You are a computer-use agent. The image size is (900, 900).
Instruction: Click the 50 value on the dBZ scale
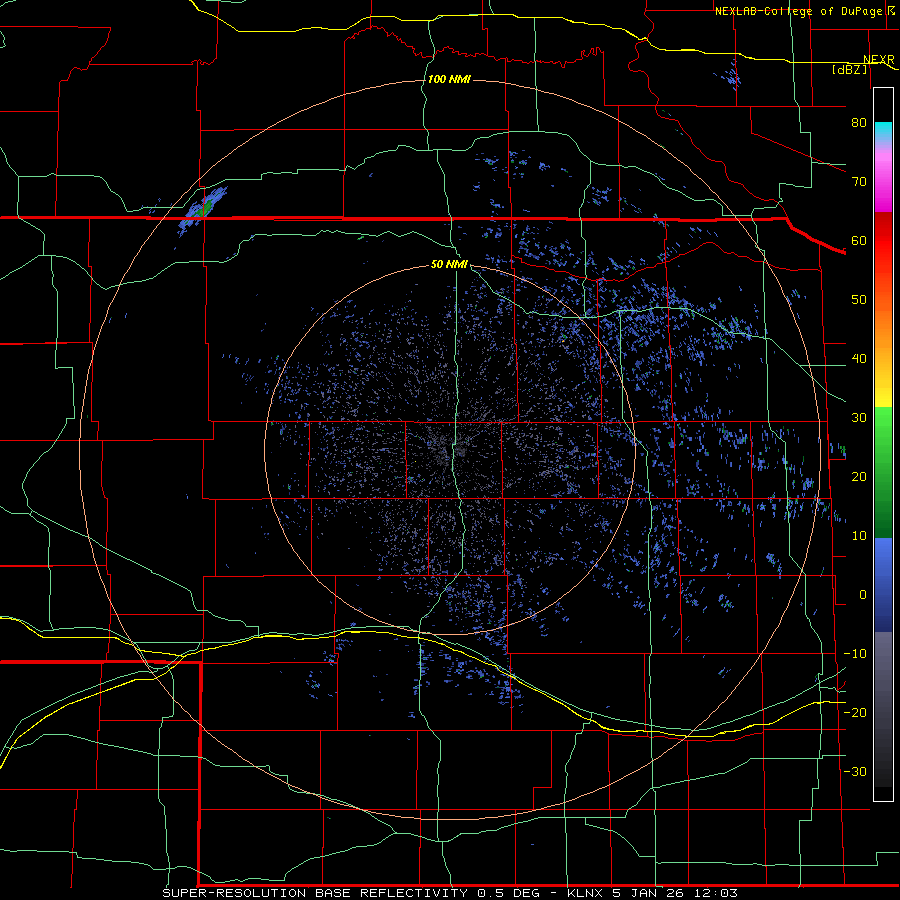click(x=859, y=300)
